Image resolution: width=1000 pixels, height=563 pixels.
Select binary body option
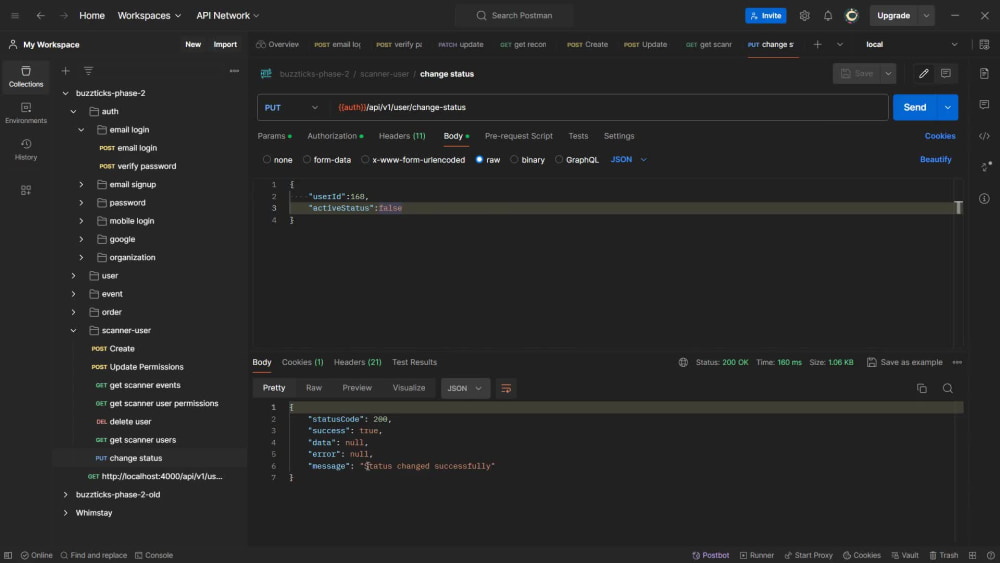click(514, 159)
